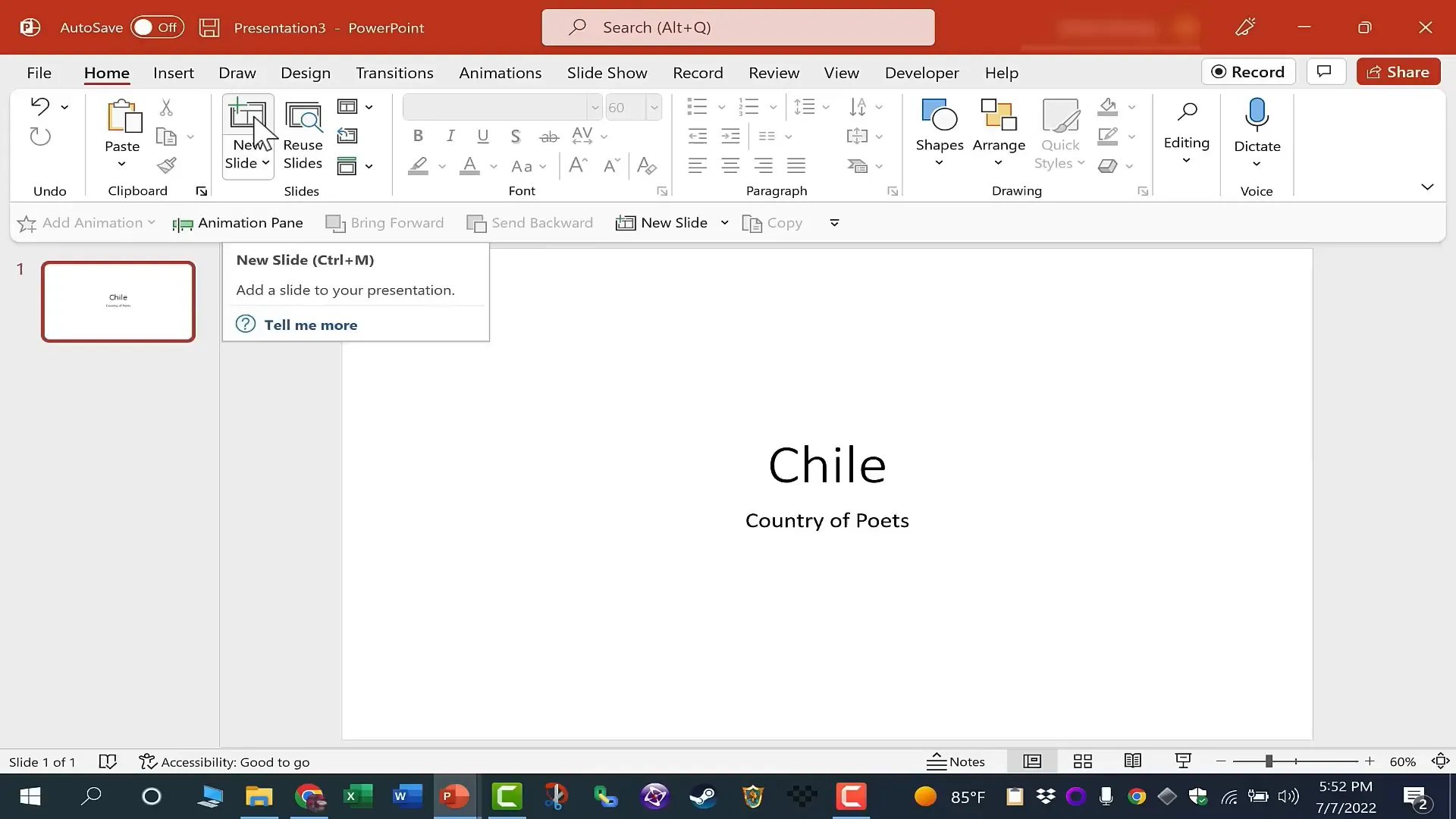Toggle Italic formatting
This screenshot has width=1456, height=819.
click(450, 136)
